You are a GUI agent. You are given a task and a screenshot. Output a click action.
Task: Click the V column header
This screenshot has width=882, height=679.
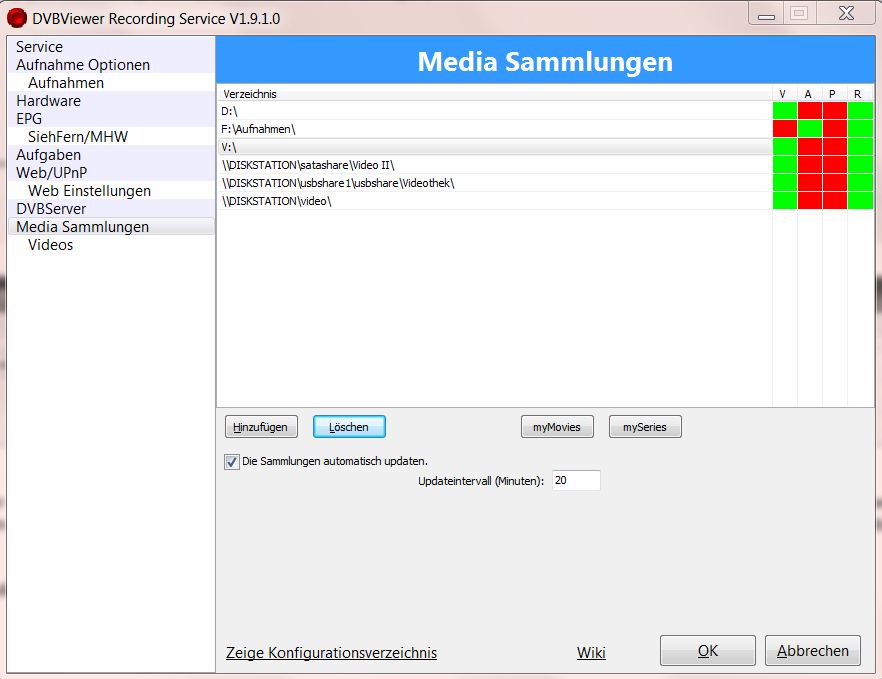click(785, 93)
